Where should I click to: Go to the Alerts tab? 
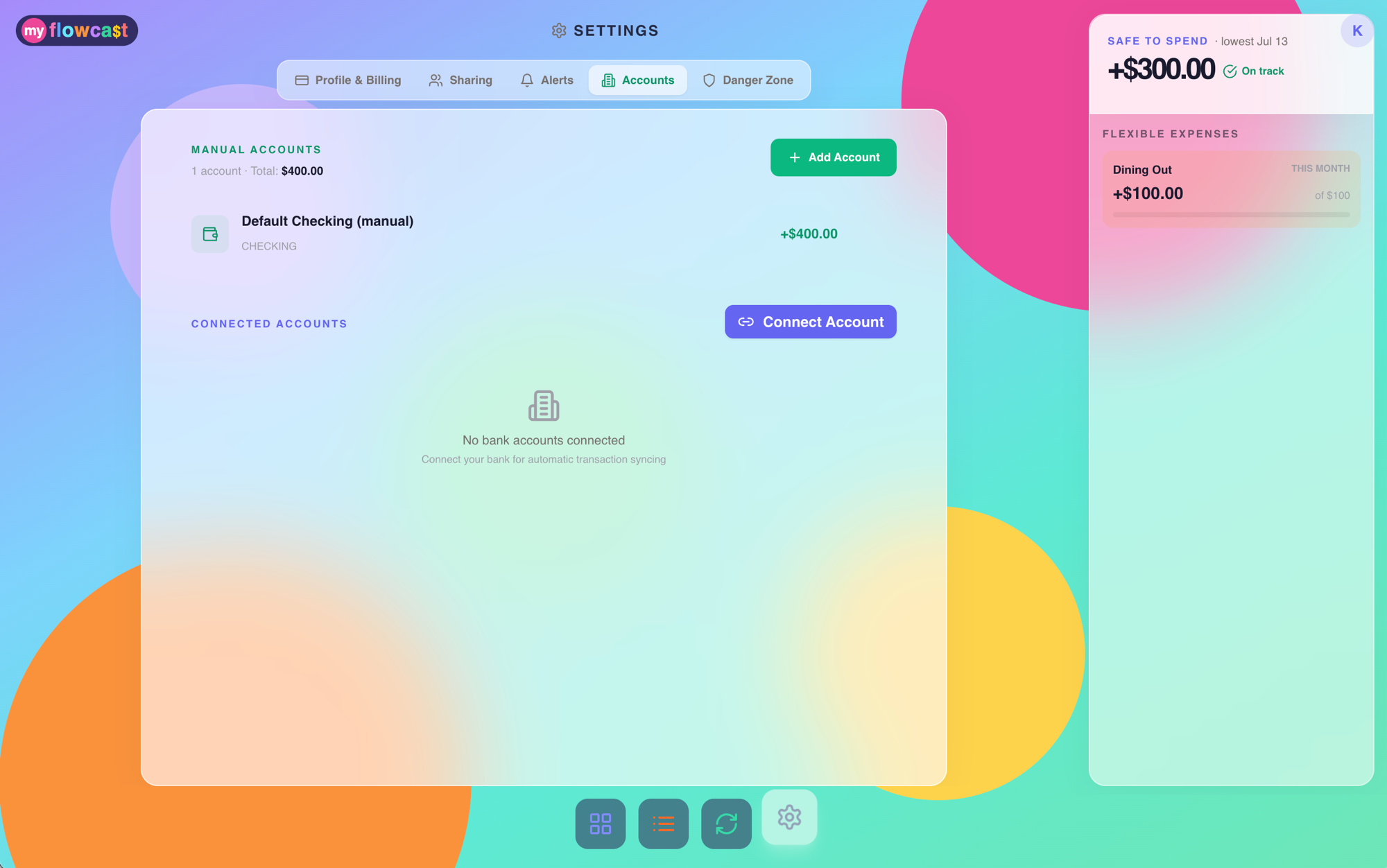point(547,80)
